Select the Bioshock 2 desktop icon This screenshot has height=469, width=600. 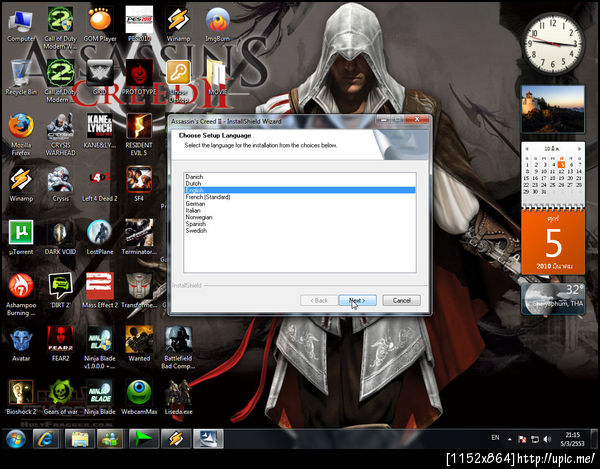[x=21, y=397]
